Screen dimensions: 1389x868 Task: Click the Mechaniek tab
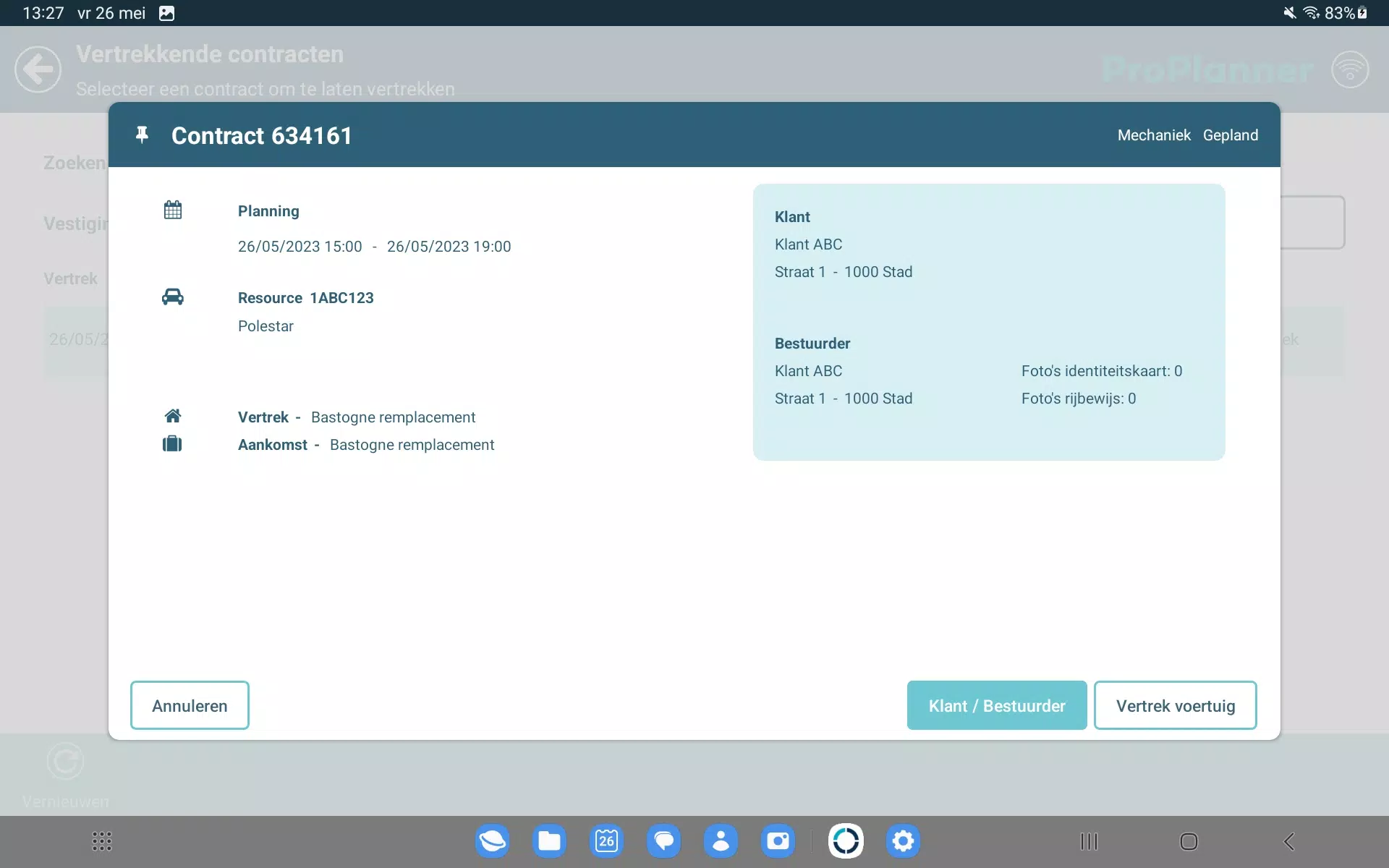1153,135
